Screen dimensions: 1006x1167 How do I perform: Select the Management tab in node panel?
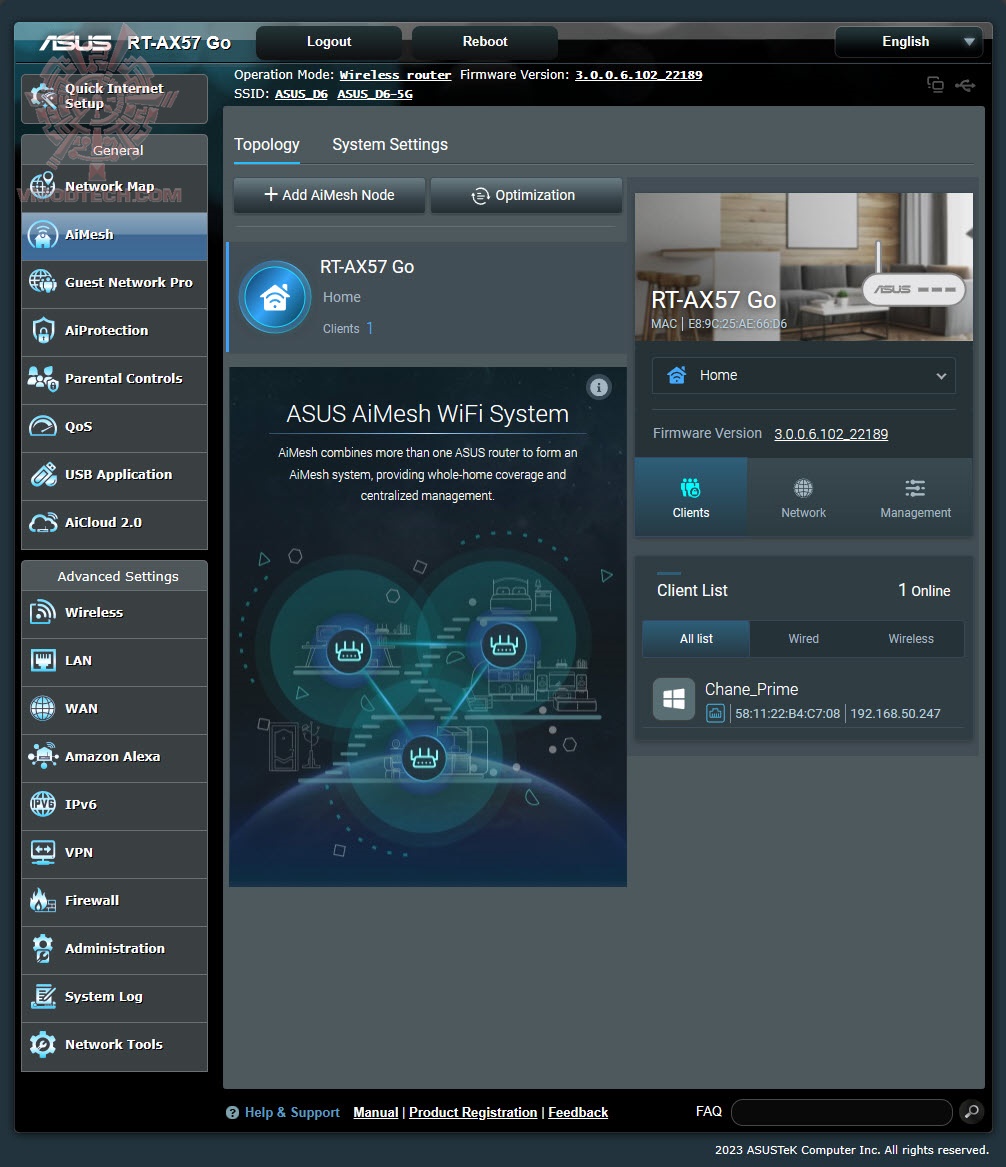(x=915, y=497)
